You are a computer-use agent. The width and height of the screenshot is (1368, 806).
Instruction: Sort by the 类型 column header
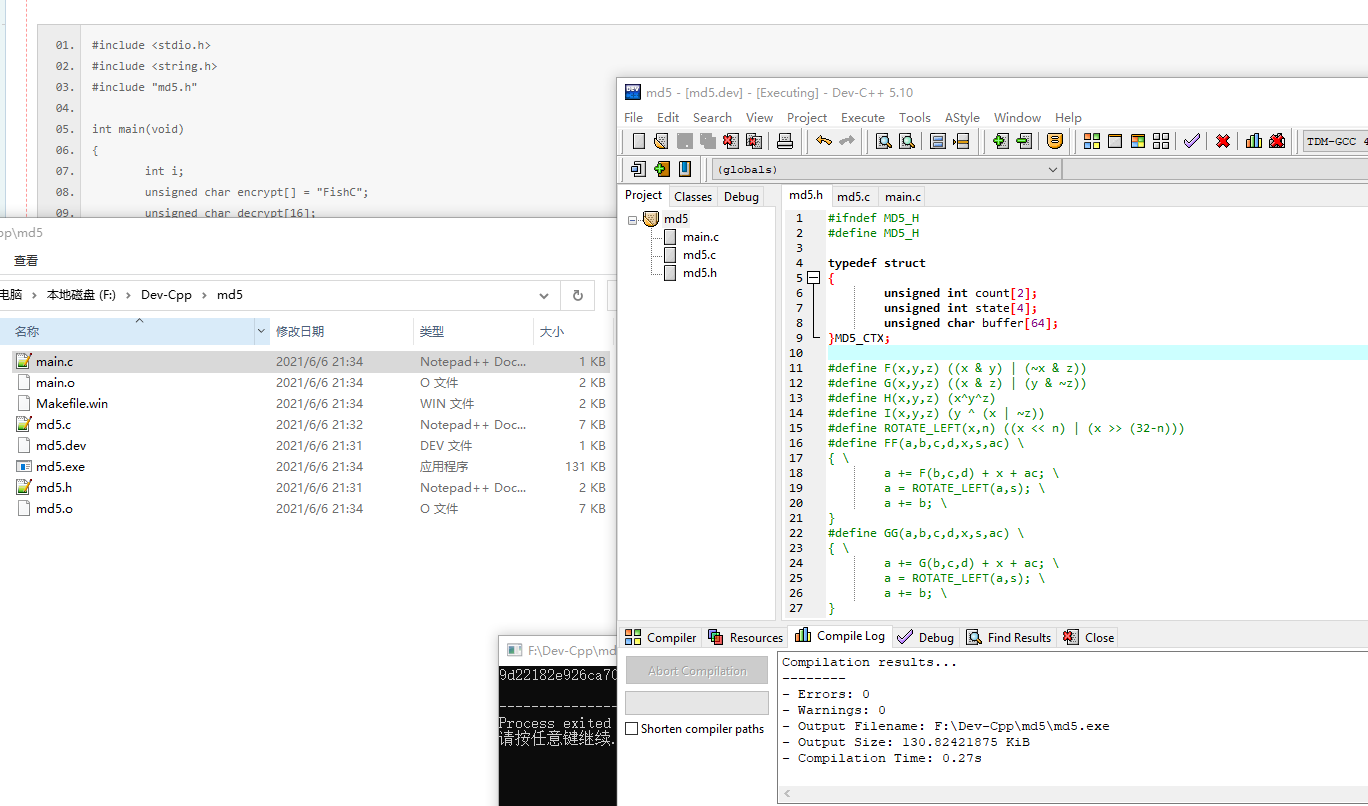click(473, 331)
